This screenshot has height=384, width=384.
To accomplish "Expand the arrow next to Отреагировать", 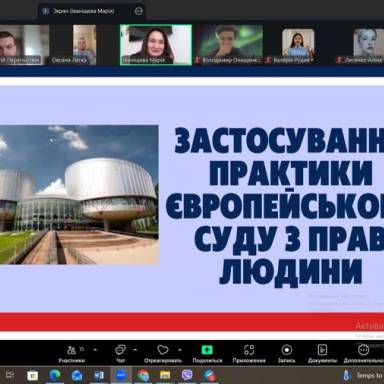I will (x=180, y=350).
